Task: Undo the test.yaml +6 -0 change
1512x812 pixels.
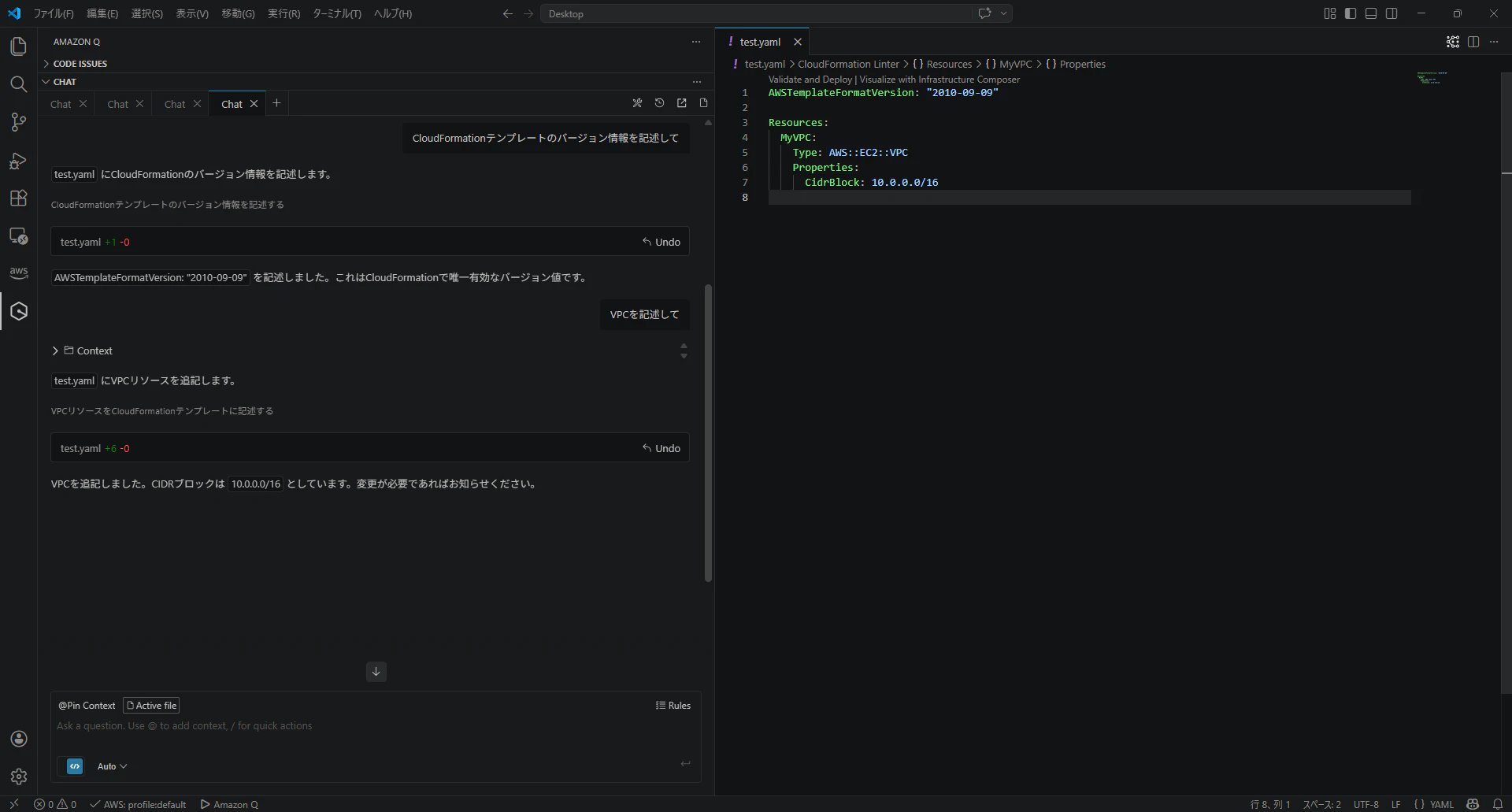Action: [661, 448]
